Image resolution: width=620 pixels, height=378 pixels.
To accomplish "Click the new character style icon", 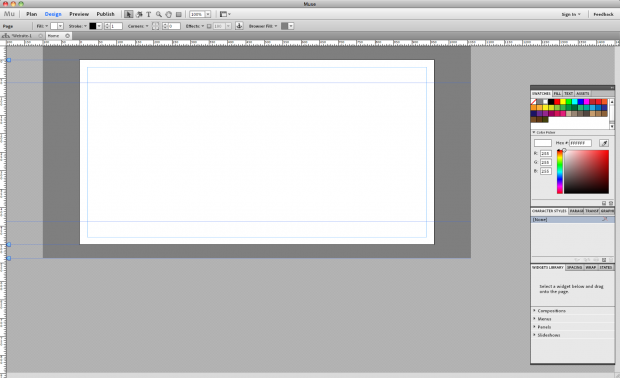I will coord(604,260).
